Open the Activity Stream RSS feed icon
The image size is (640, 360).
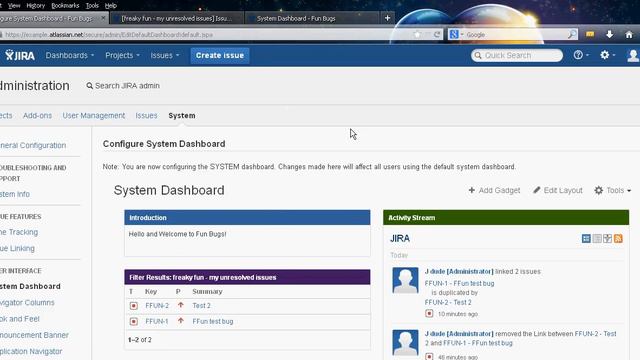(x=618, y=238)
